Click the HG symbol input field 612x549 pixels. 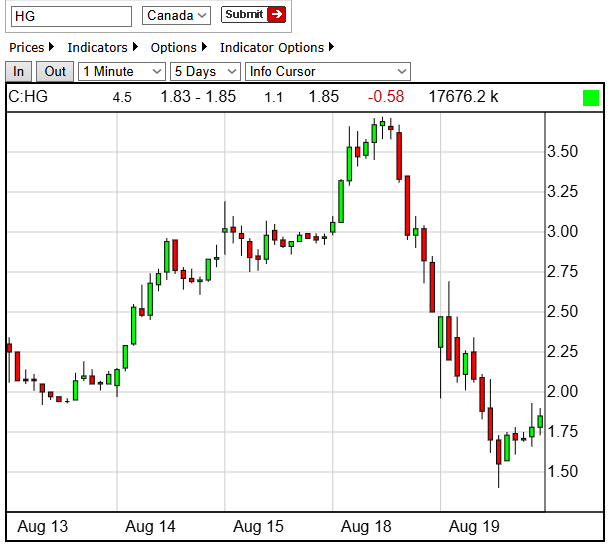coord(71,16)
